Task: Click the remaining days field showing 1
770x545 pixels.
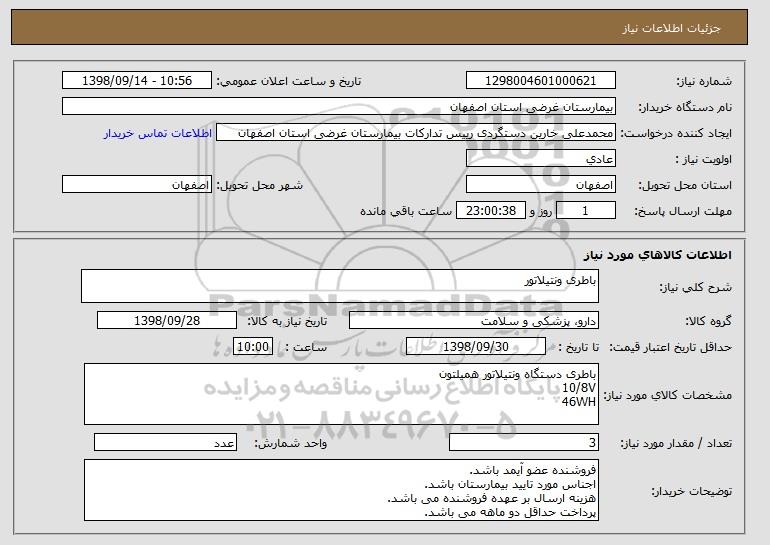Action: [x=585, y=211]
